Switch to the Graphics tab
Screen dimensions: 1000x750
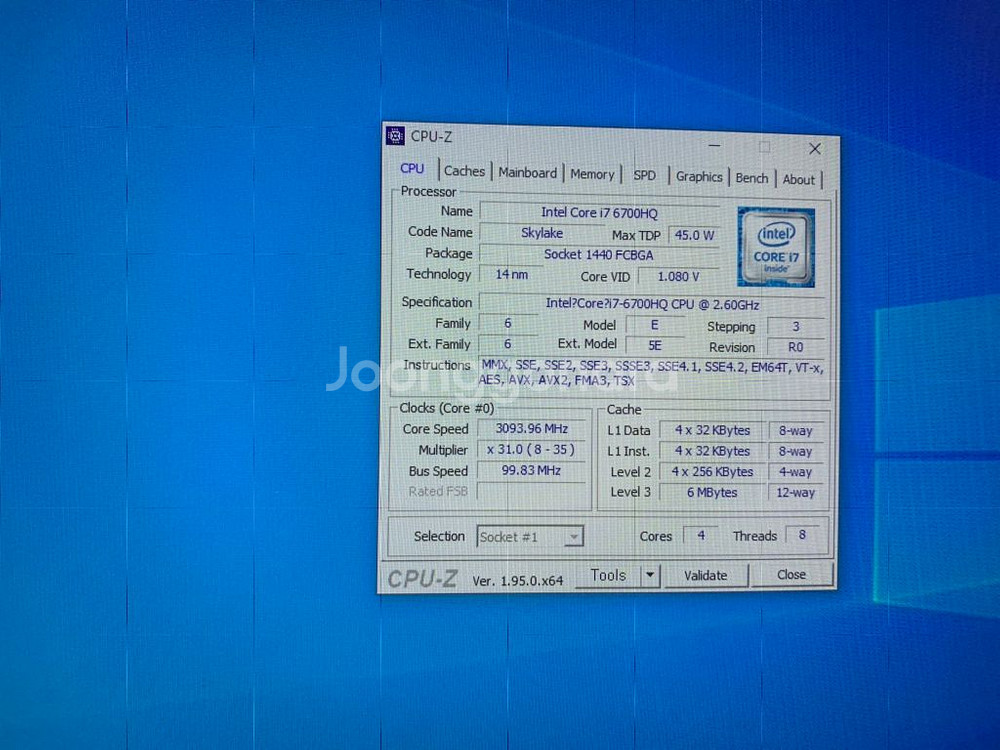click(x=699, y=177)
